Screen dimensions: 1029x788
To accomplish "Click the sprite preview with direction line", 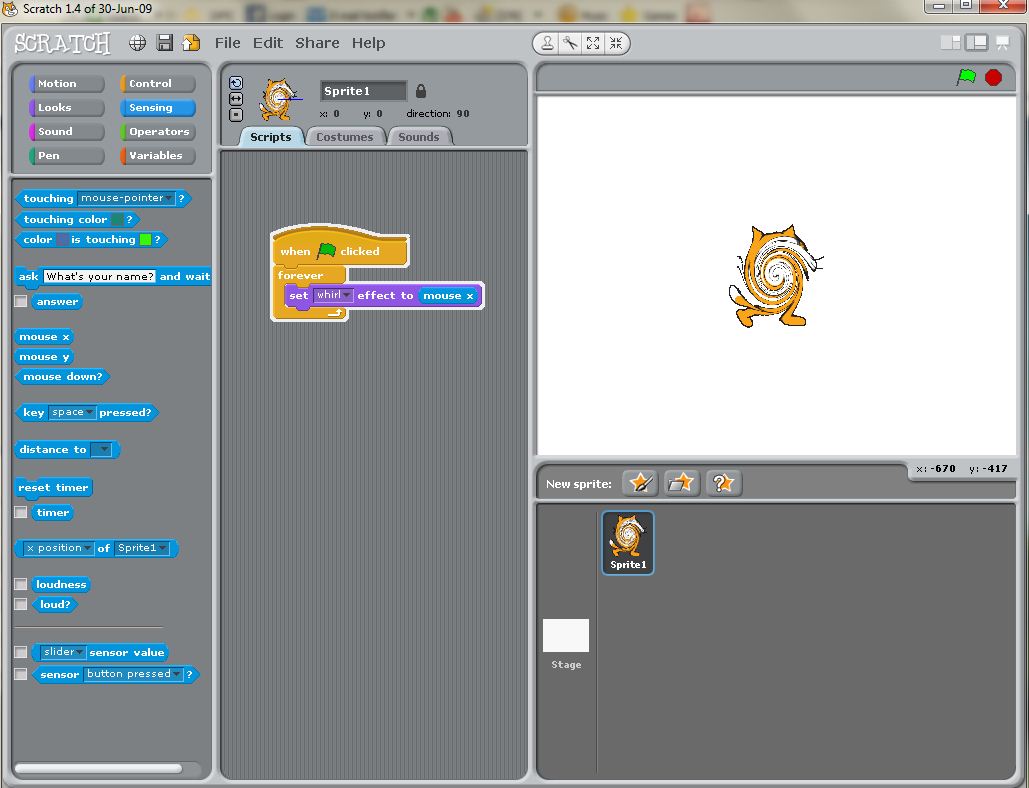I will 279,100.
